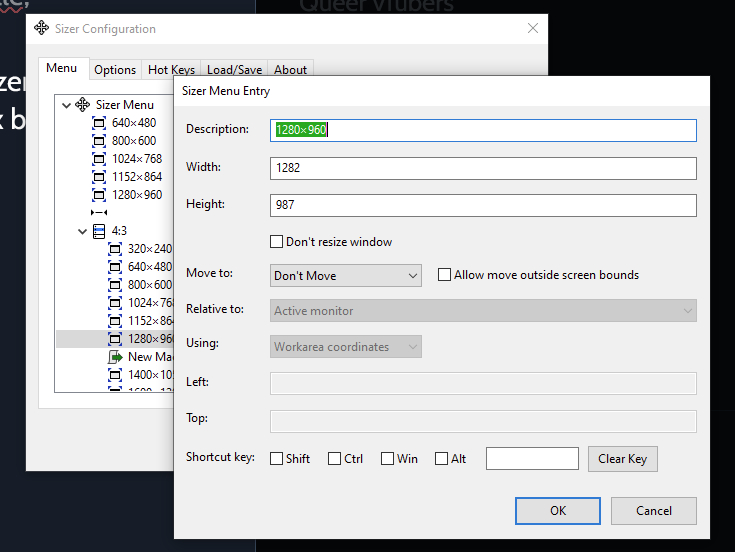Image resolution: width=735 pixels, height=552 pixels.
Task: Click the shortcut key entry box
Action: tap(532, 459)
